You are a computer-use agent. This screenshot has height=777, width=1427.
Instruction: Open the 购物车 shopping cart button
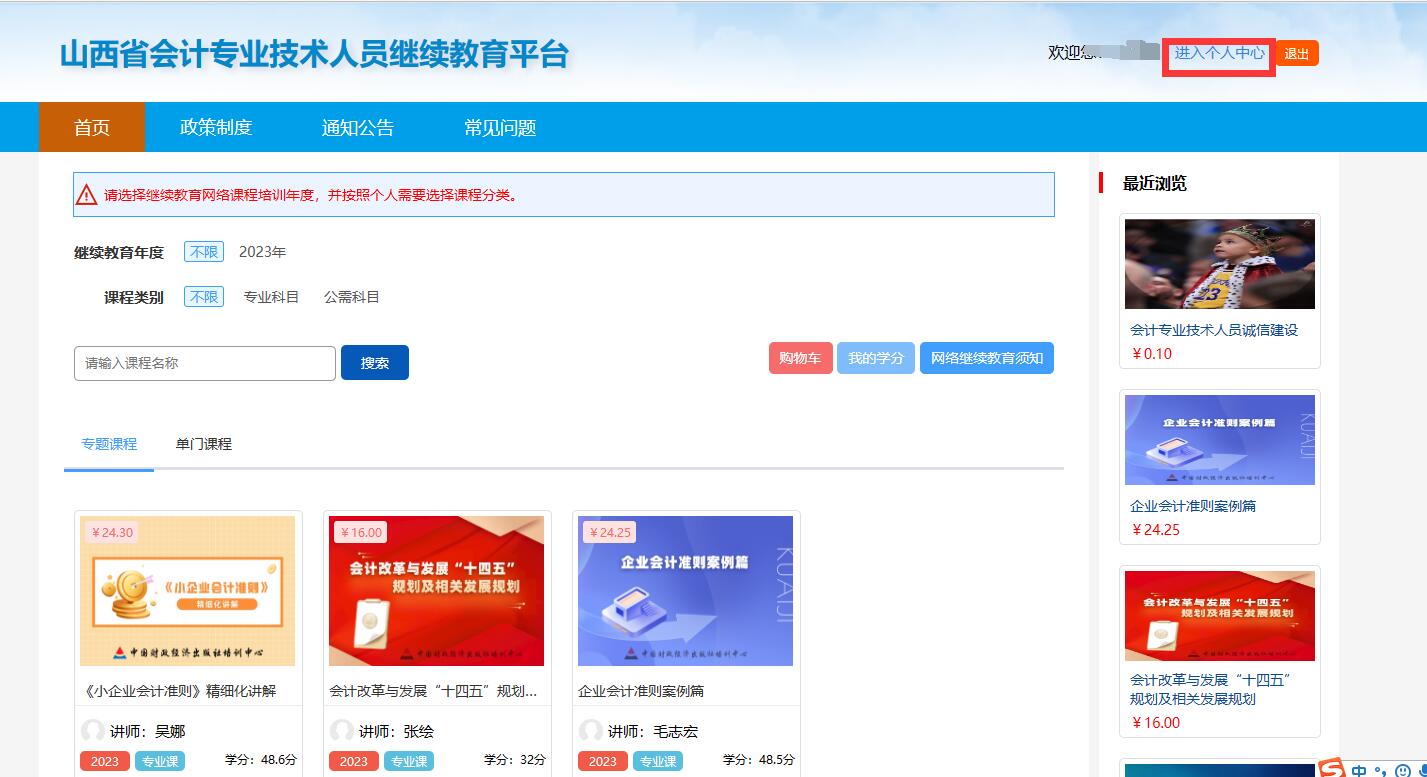pyautogui.click(x=800, y=358)
